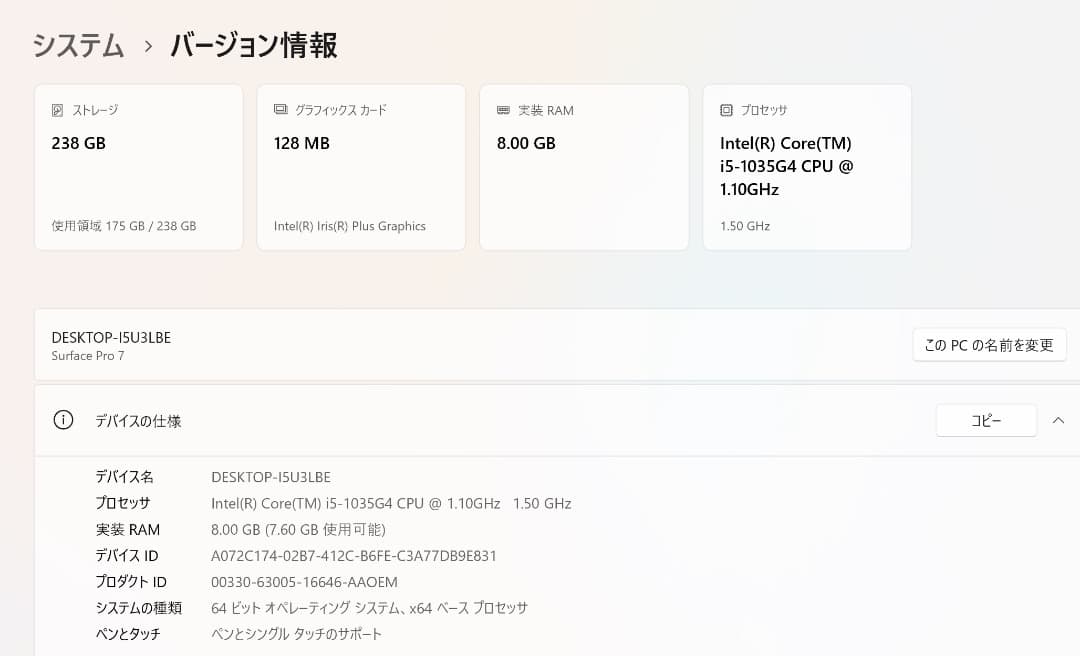Click the コピー button to copy specs

[x=986, y=420]
